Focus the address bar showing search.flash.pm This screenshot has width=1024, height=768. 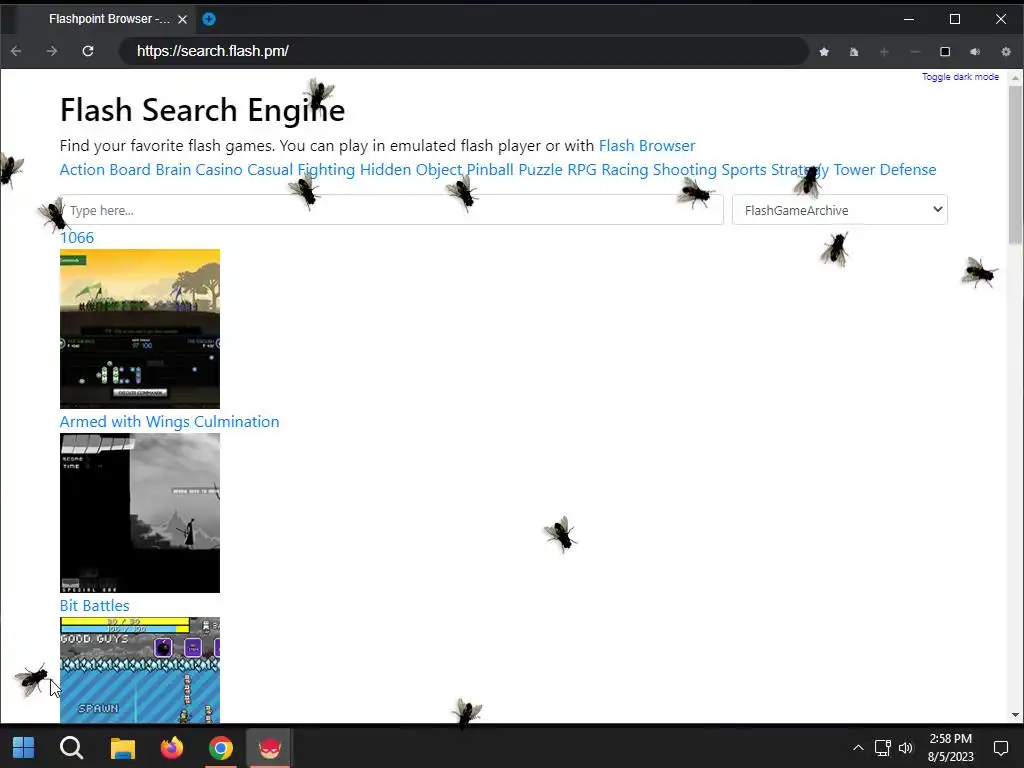click(x=464, y=51)
